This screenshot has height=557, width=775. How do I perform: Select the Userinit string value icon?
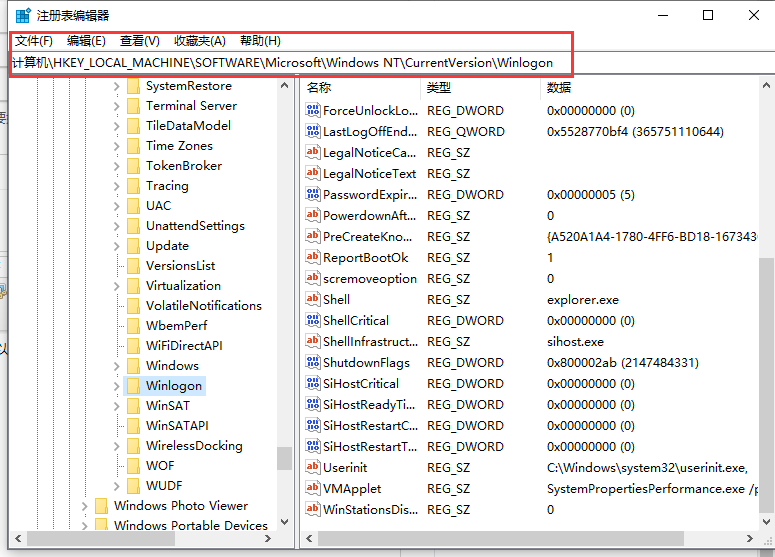[313, 468]
